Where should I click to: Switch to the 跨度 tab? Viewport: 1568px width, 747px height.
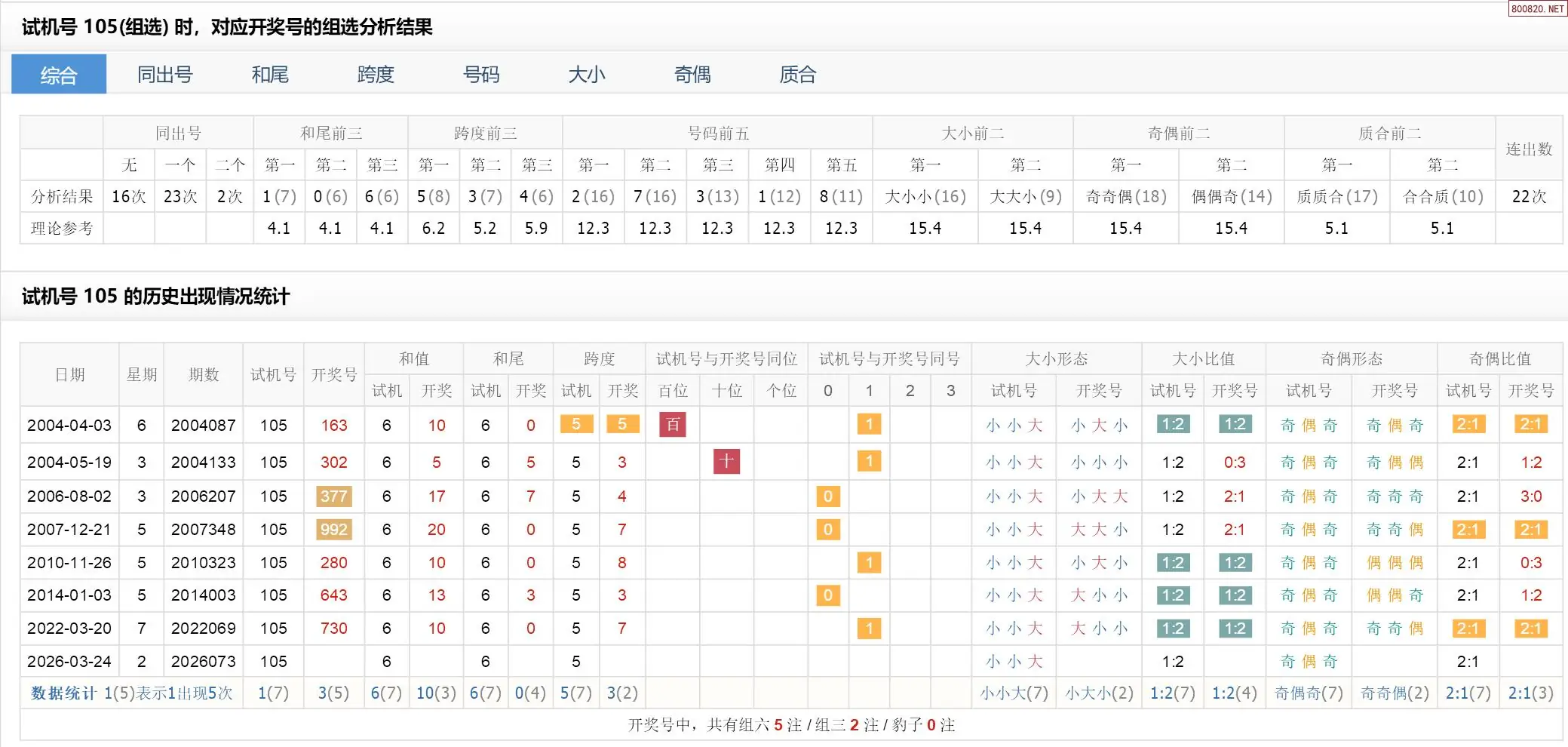point(376,75)
